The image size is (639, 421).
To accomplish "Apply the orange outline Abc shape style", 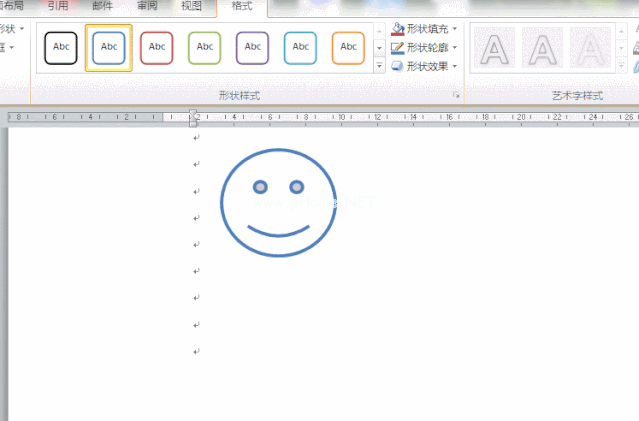I will pyautogui.click(x=348, y=47).
